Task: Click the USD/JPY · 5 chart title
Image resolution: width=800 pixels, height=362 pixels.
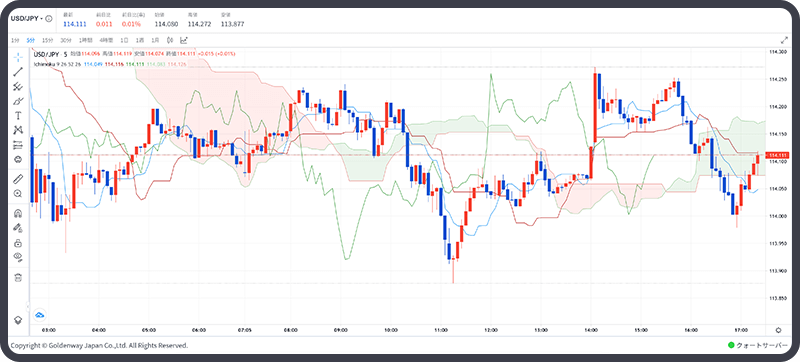Action: point(51,54)
